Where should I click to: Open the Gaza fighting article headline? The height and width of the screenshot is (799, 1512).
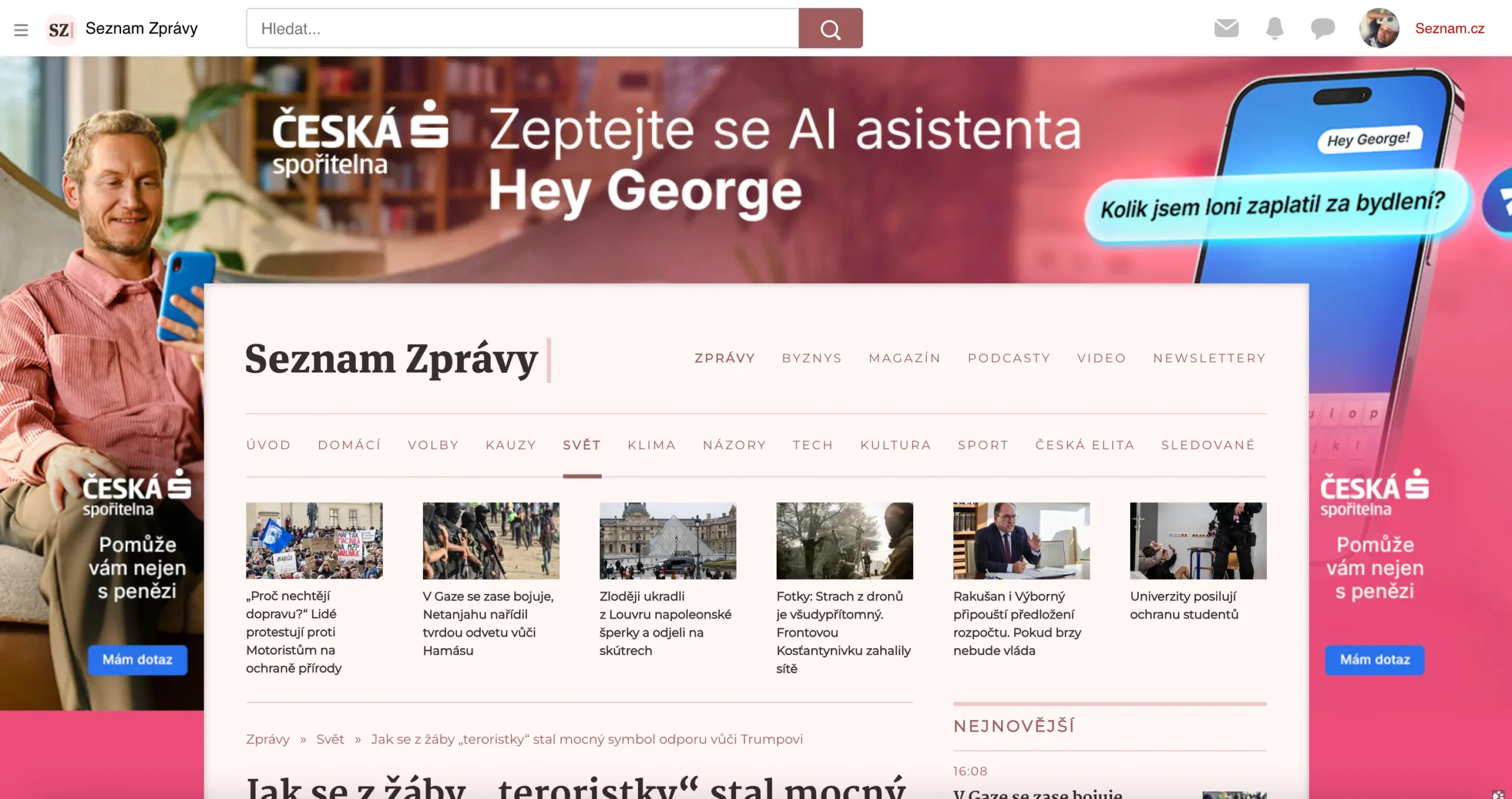tap(488, 623)
